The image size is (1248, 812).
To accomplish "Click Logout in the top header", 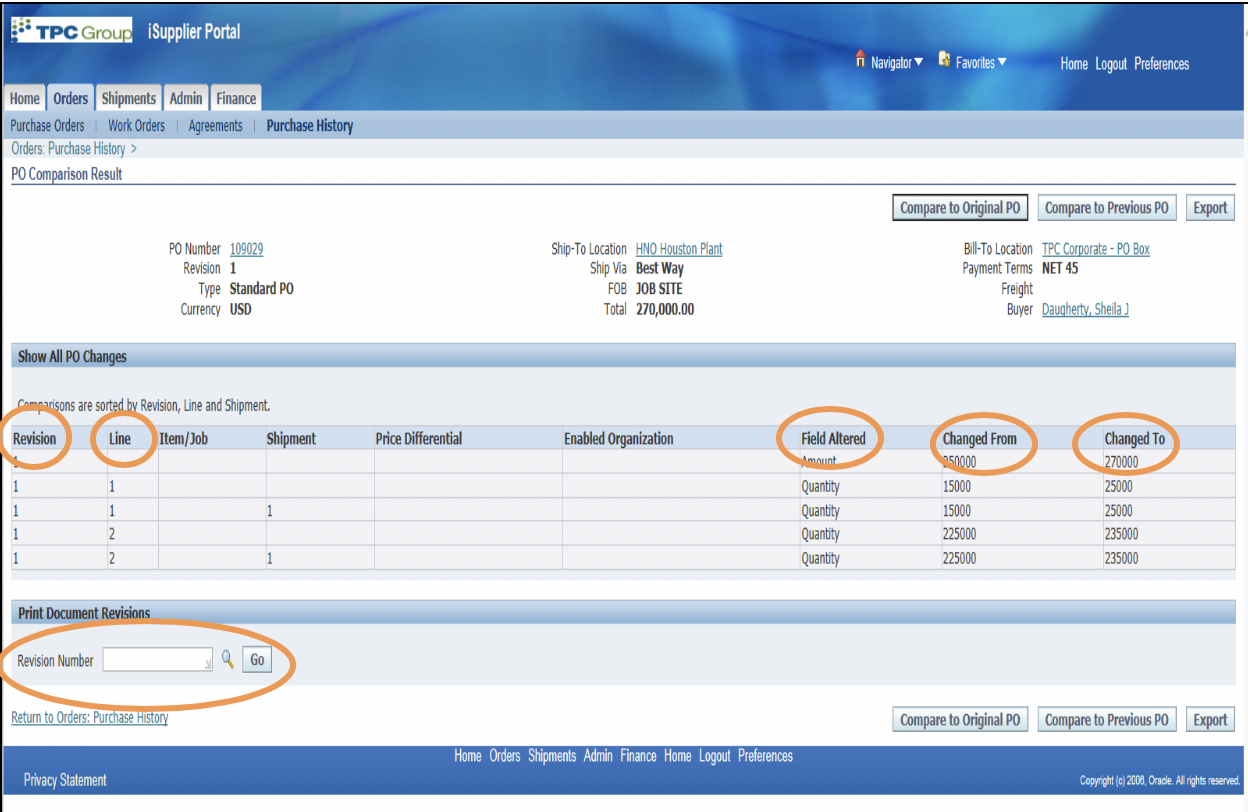I will pyautogui.click(x=1111, y=64).
